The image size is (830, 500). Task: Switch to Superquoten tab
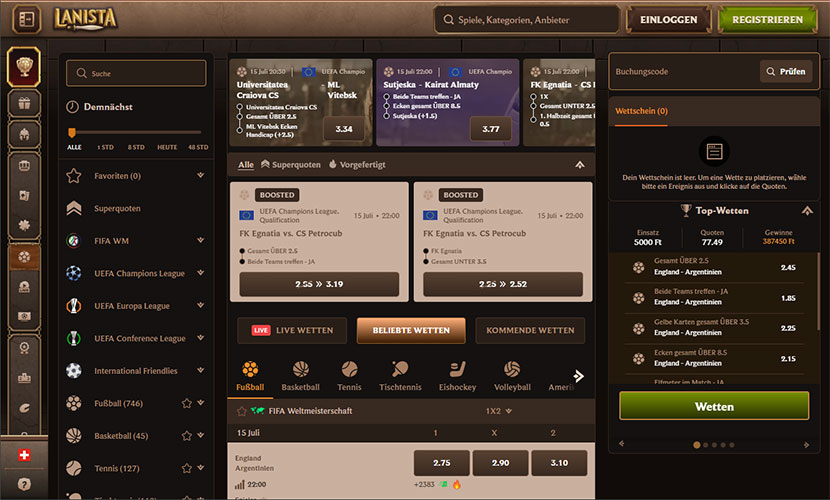(x=291, y=165)
